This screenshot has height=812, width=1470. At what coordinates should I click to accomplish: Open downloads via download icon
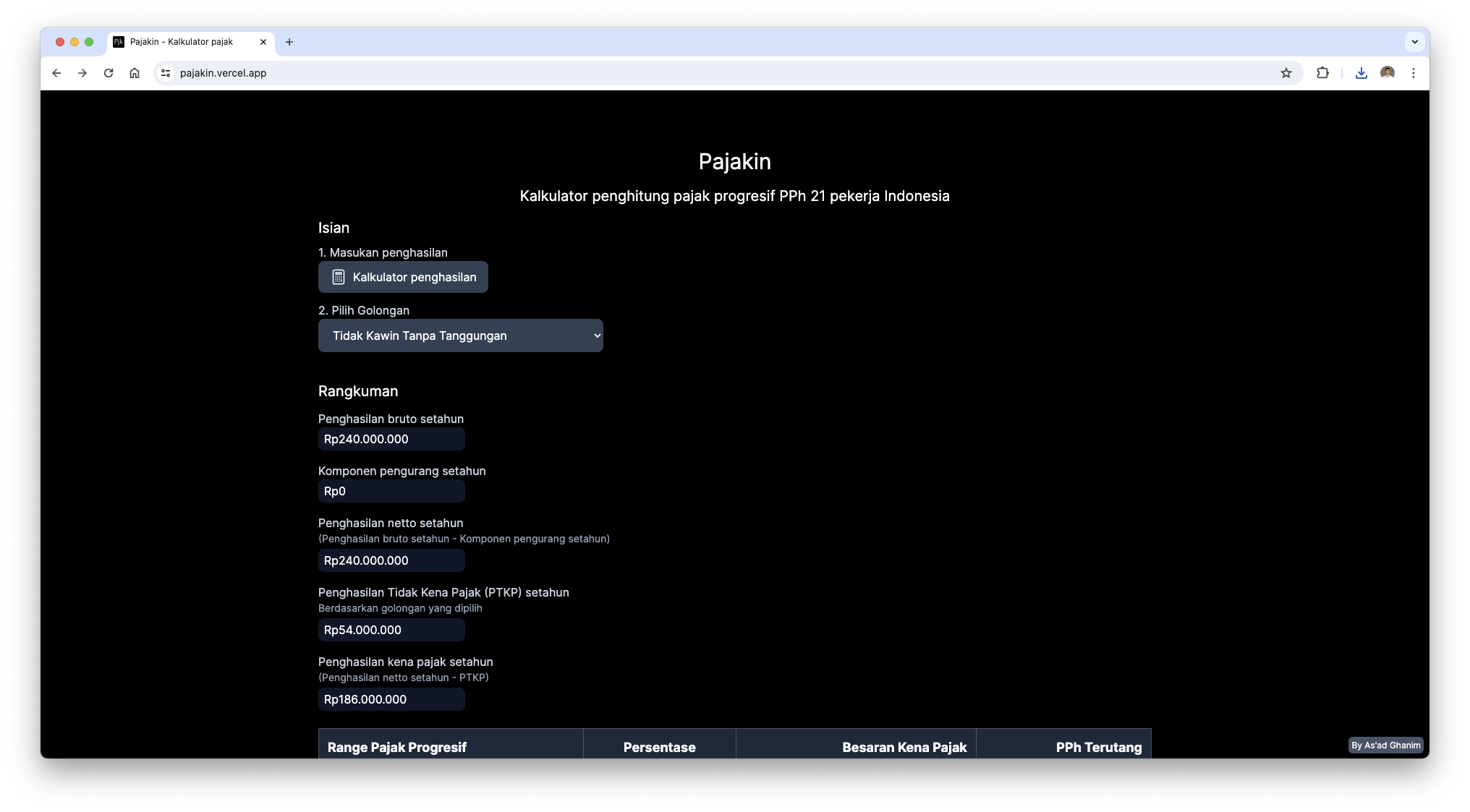coord(1361,73)
